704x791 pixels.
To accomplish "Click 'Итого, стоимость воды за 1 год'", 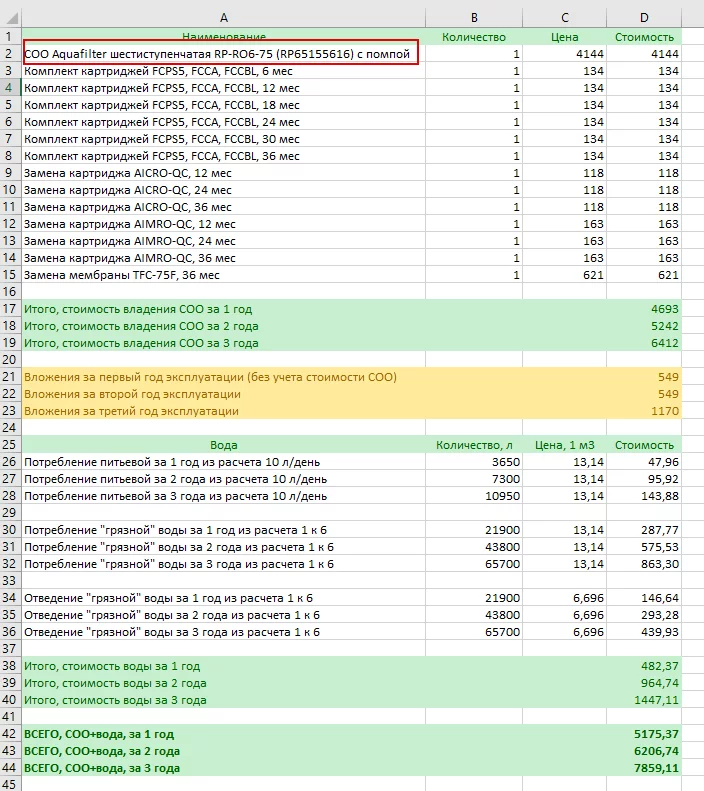I will (x=223, y=666).
